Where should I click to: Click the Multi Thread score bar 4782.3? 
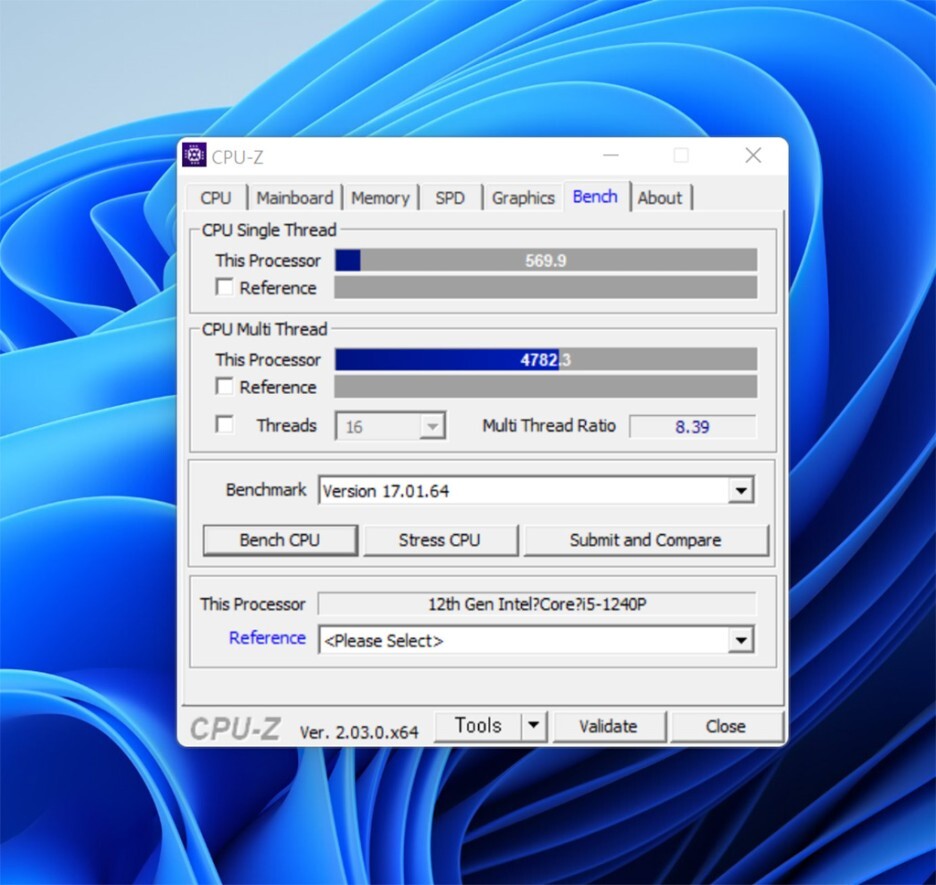click(x=546, y=359)
